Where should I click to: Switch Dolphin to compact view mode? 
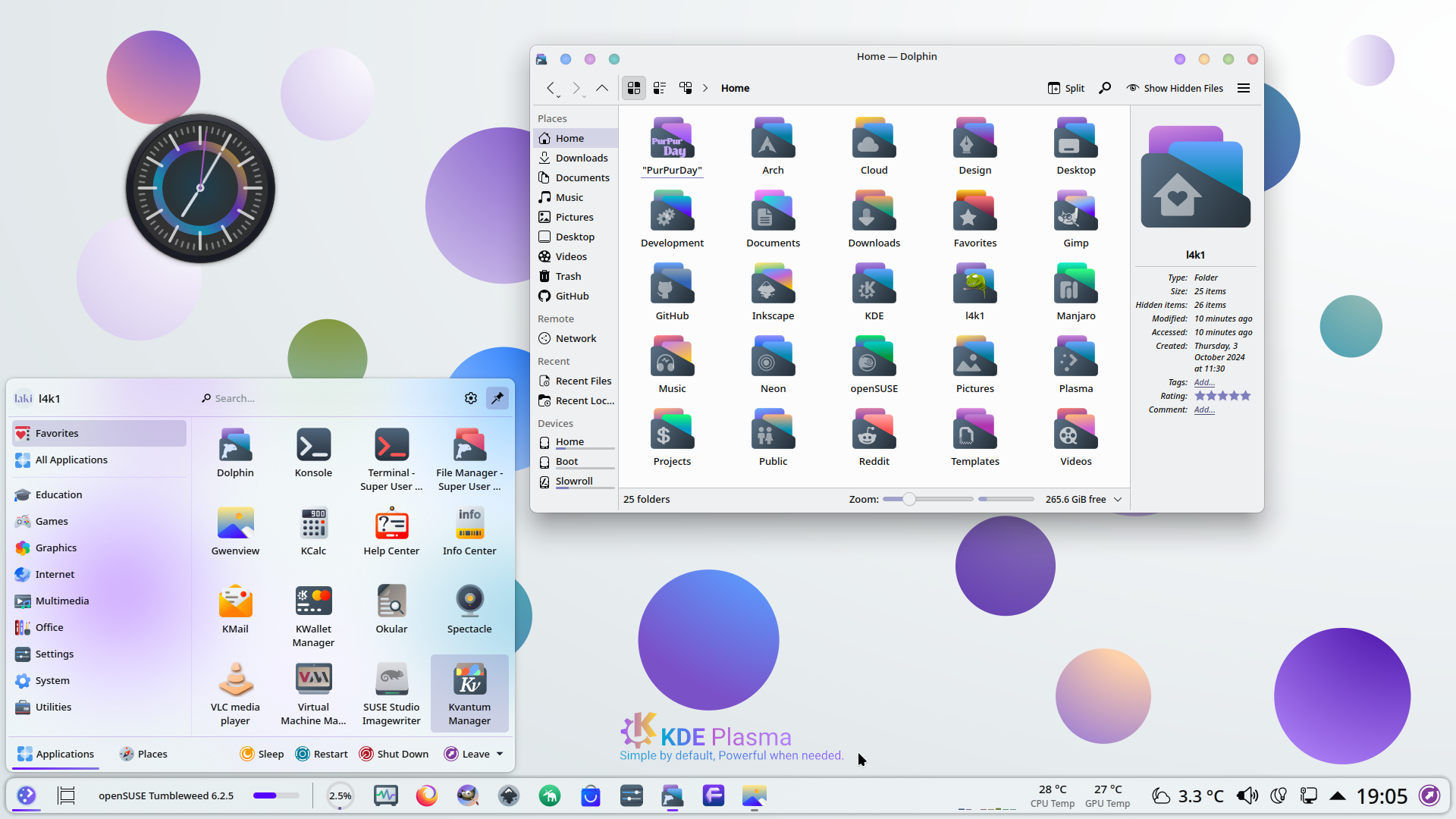coord(660,88)
